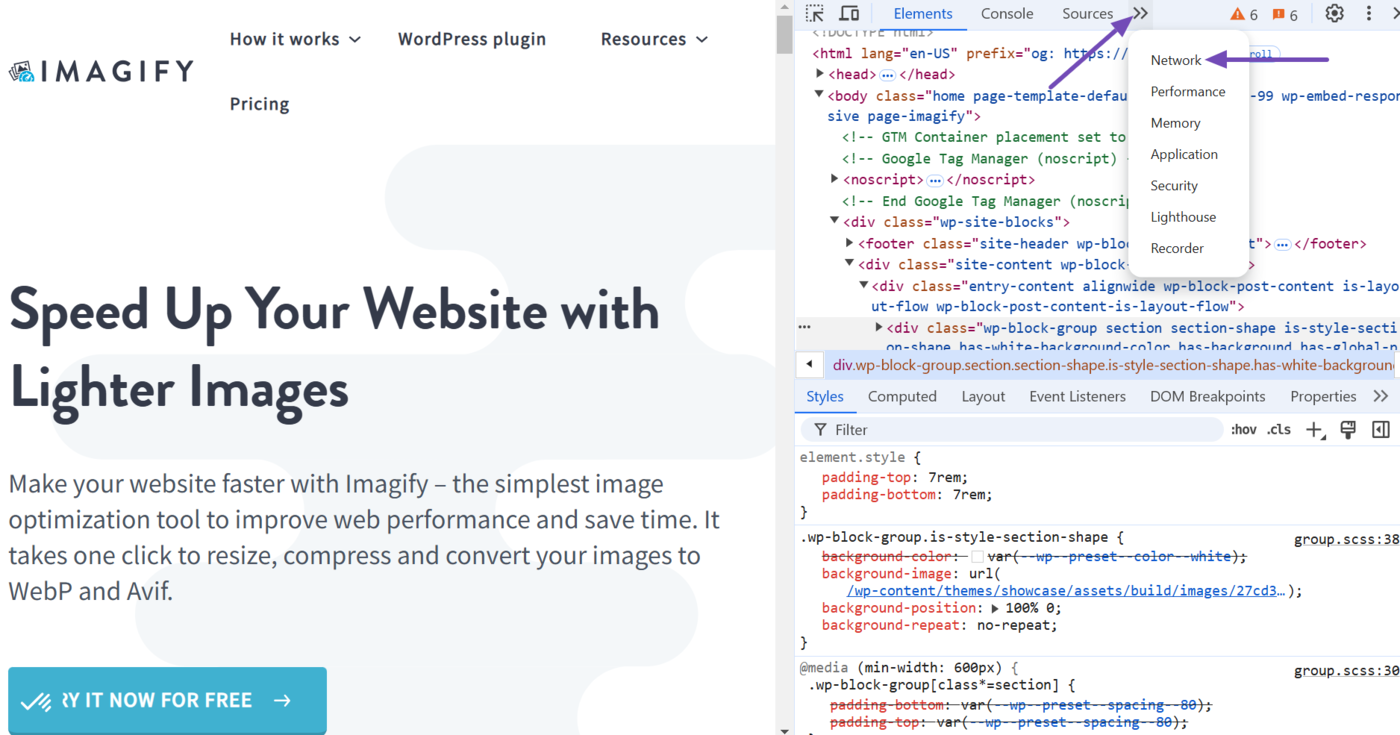1400x735 pixels.
Task: Open Lighthouse from the overflow menu
Action: (x=1183, y=217)
